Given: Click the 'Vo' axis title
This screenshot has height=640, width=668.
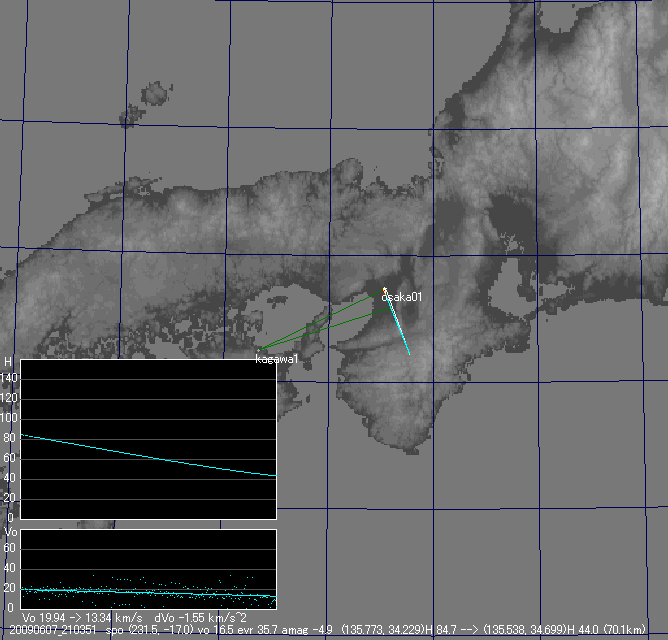Looking at the screenshot, I should [11, 532].
